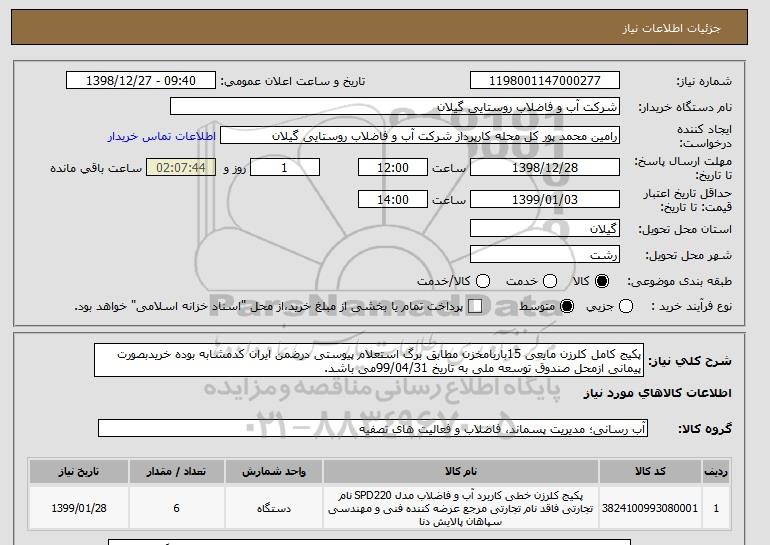
Task: Click the remaining time counter 02:07:44
Action: tap(181, 167)
